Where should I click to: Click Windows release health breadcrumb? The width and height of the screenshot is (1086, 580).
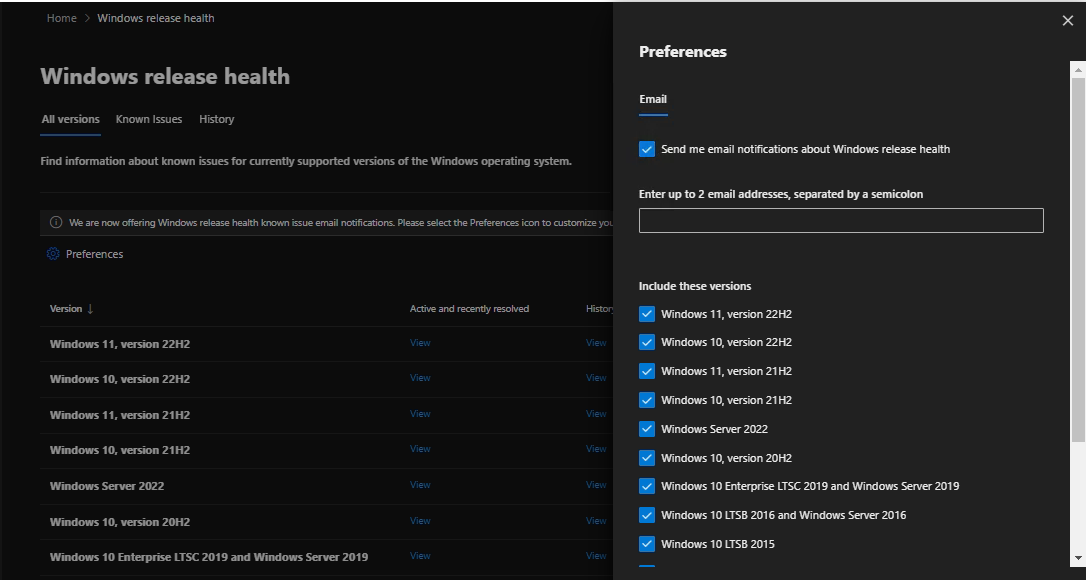pos(156,18)
